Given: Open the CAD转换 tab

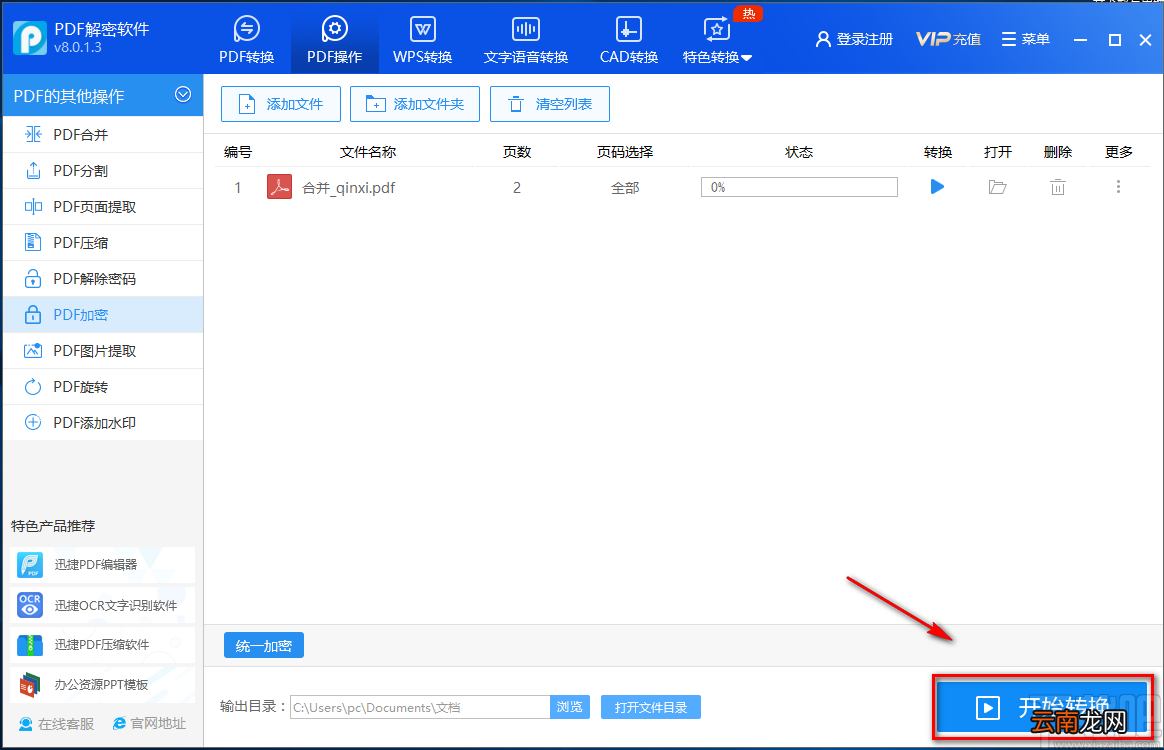Looking at the screenshot, I should (629, 39).
